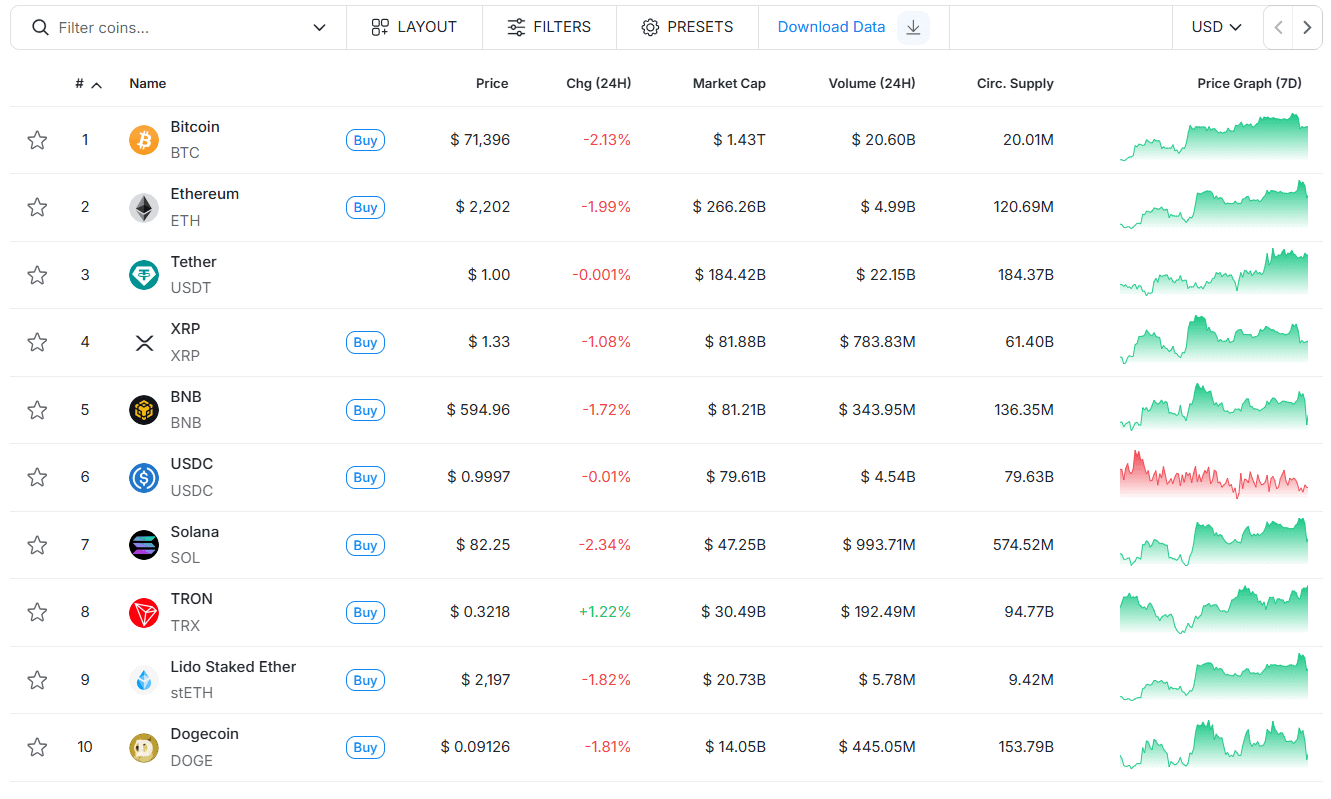The height and width of the screenshot is (799, 1331).
Task: Click the Bitcoin coin logo icon
Action: tap(144, 140)
